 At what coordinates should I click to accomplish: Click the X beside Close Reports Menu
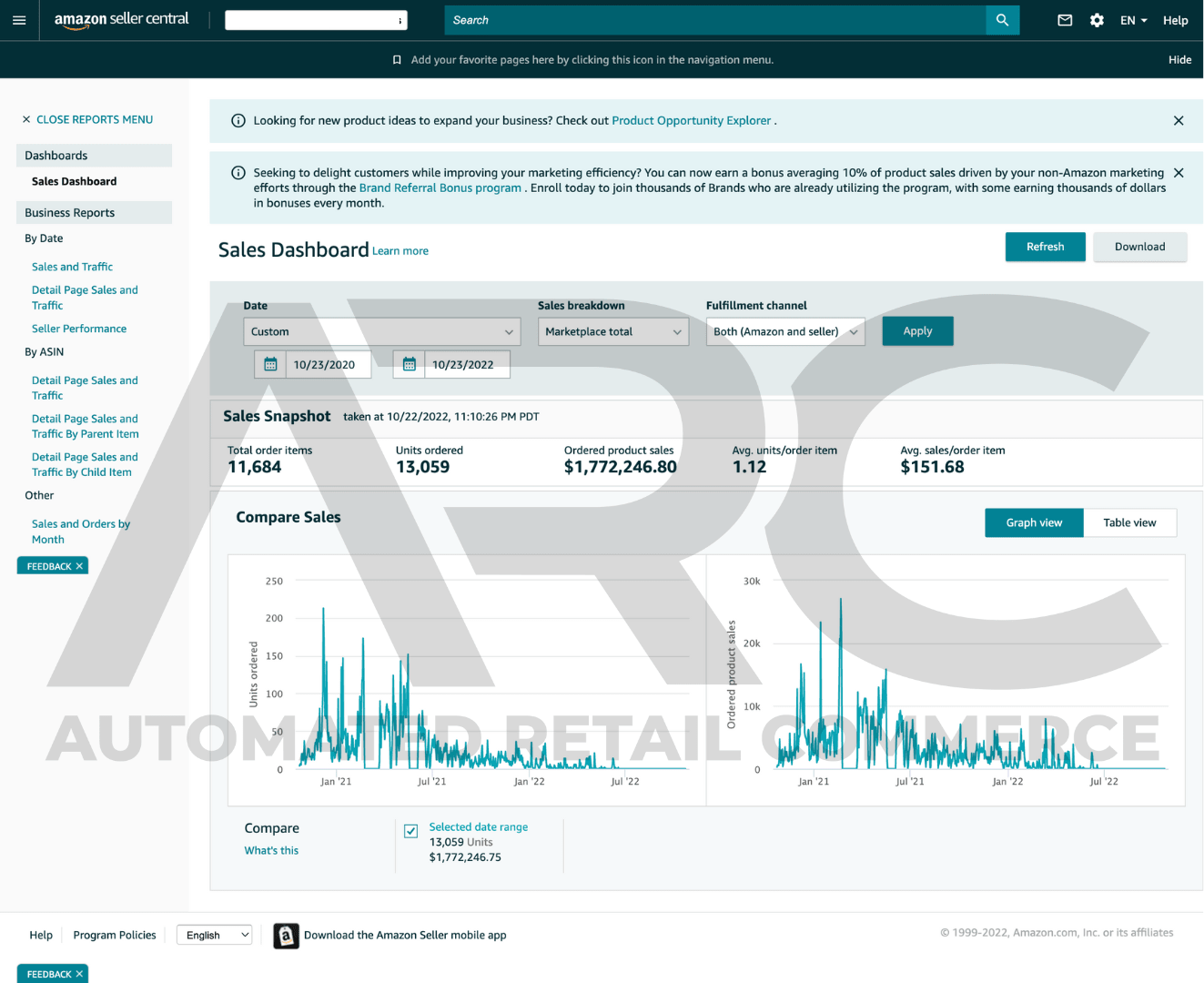point(26,119)
